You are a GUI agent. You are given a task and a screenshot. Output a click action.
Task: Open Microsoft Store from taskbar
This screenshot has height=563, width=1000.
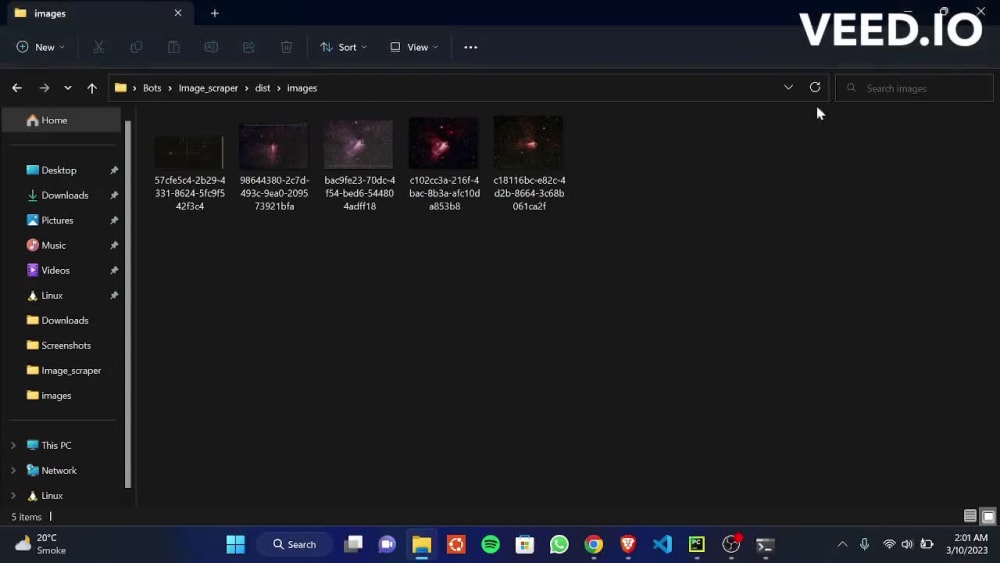click(525, 544)
